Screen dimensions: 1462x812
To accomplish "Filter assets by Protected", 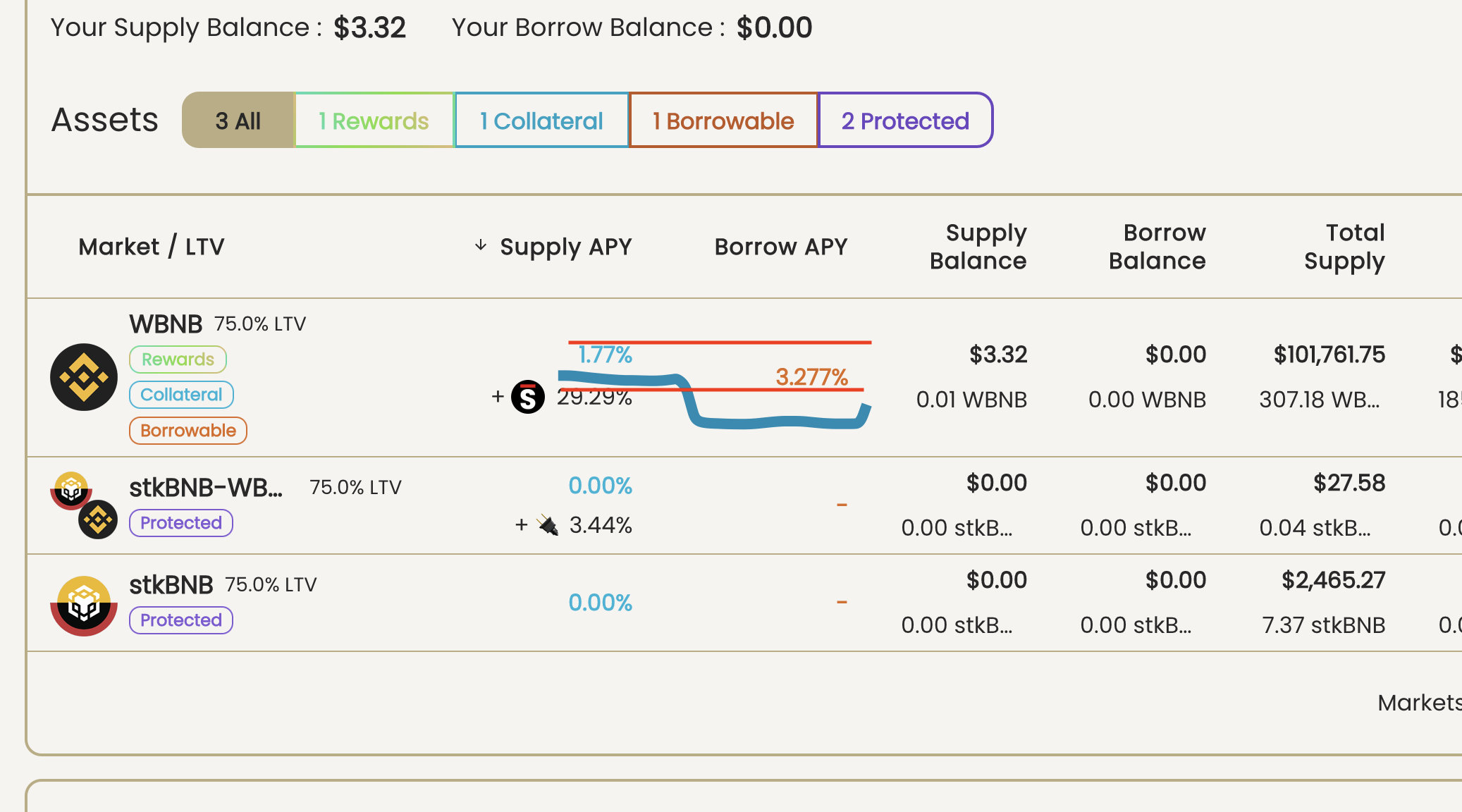I will (905, 120).
